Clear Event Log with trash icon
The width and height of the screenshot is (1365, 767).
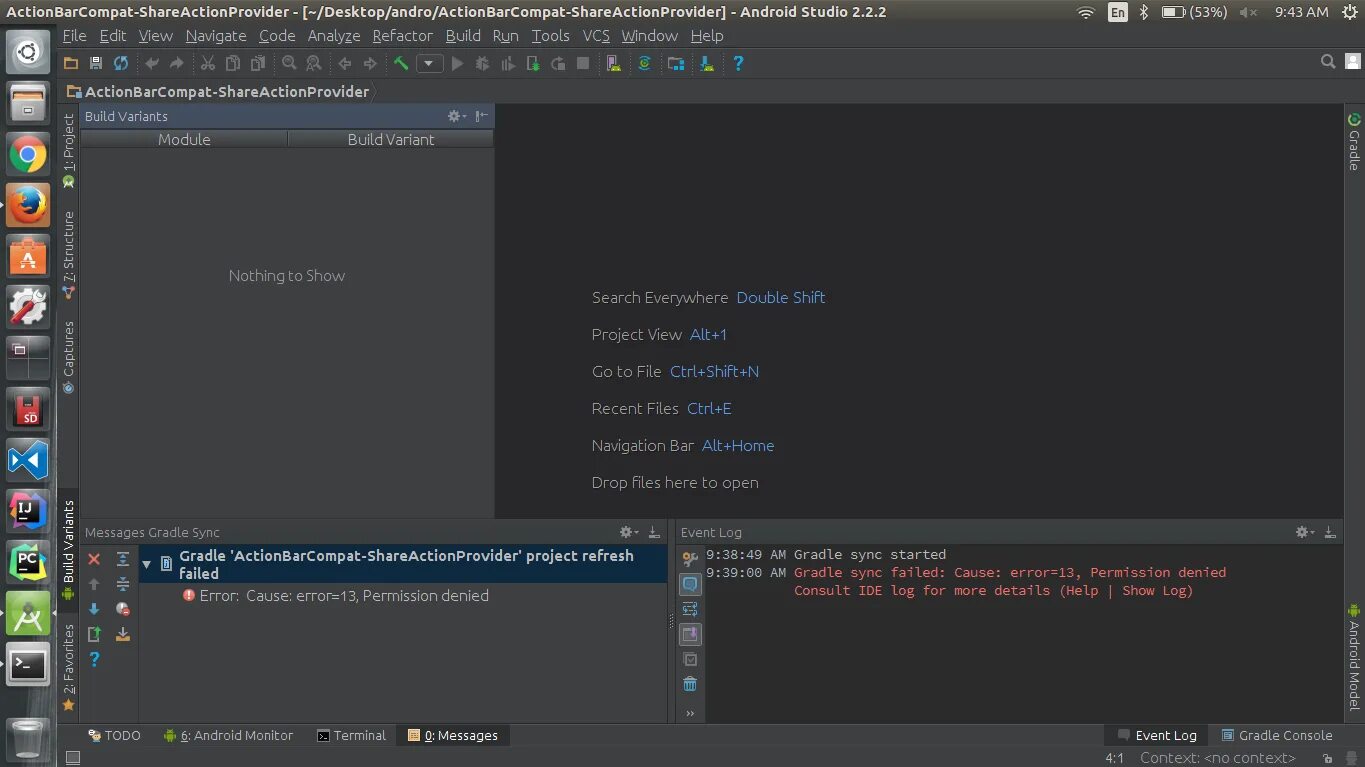click(x=690, y=684)
